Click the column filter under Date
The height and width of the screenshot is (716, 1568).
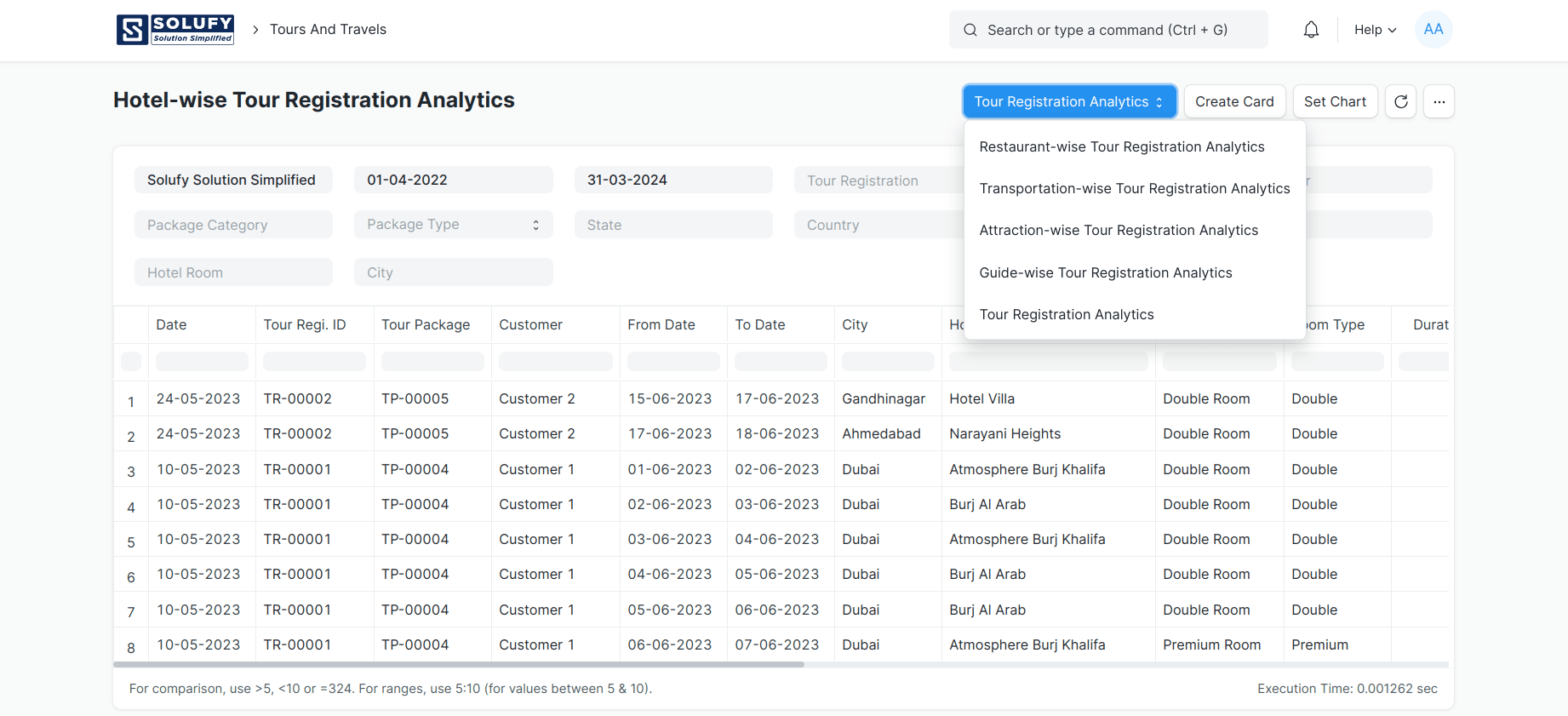coord(202,361)
